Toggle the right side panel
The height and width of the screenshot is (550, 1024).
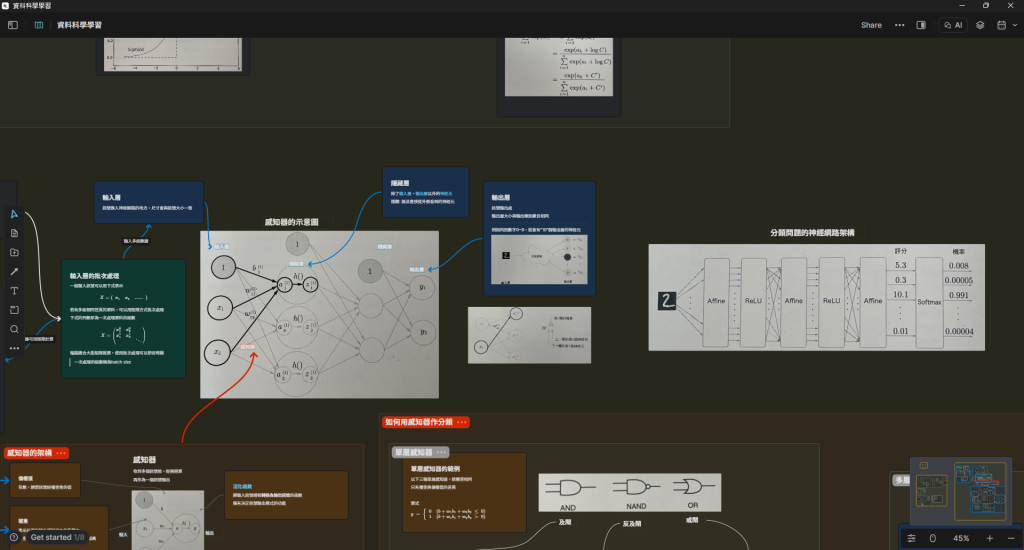921,25
